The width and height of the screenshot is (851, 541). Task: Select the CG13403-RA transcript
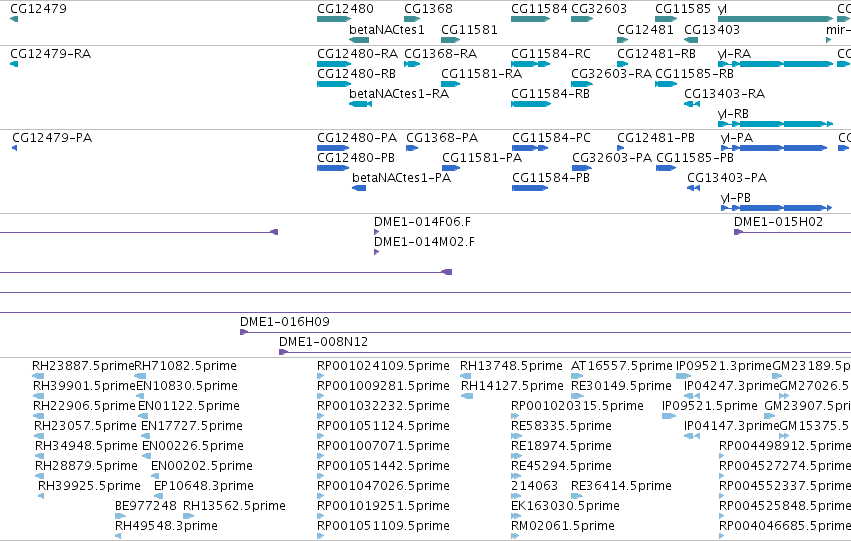pos(691,104)
